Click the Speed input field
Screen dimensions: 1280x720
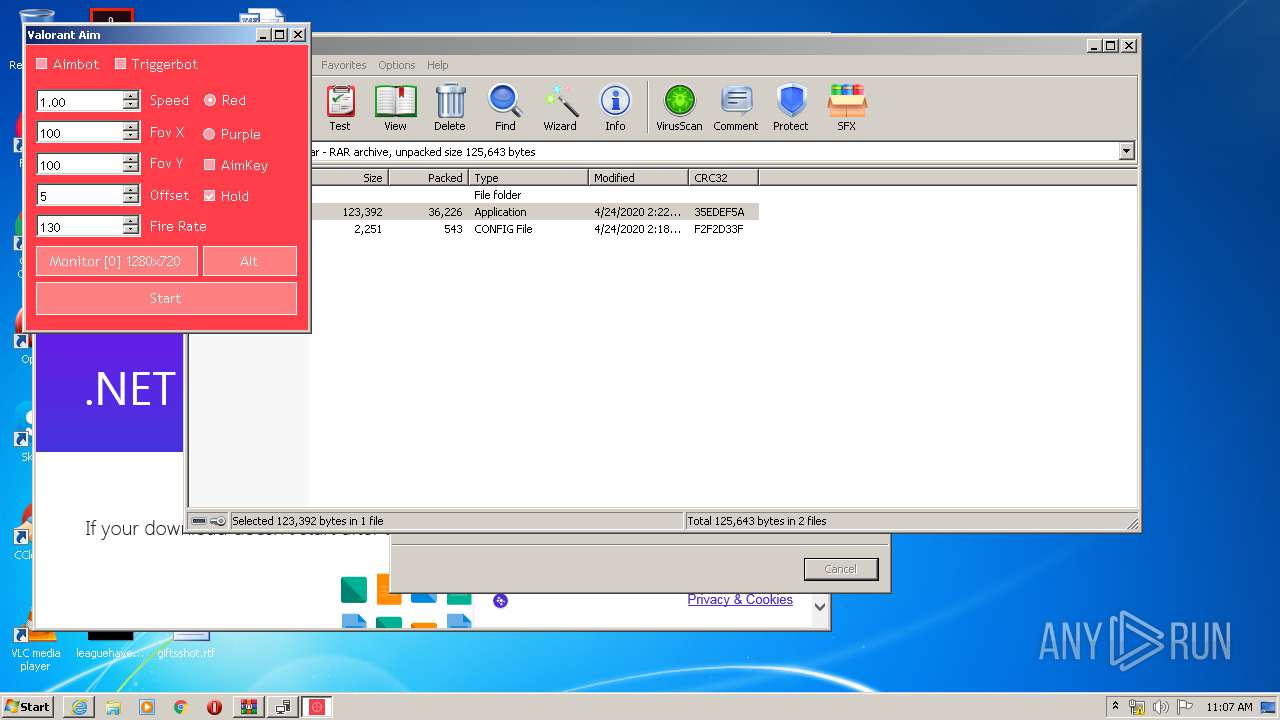pyautogui.click(x=80, y=101)
